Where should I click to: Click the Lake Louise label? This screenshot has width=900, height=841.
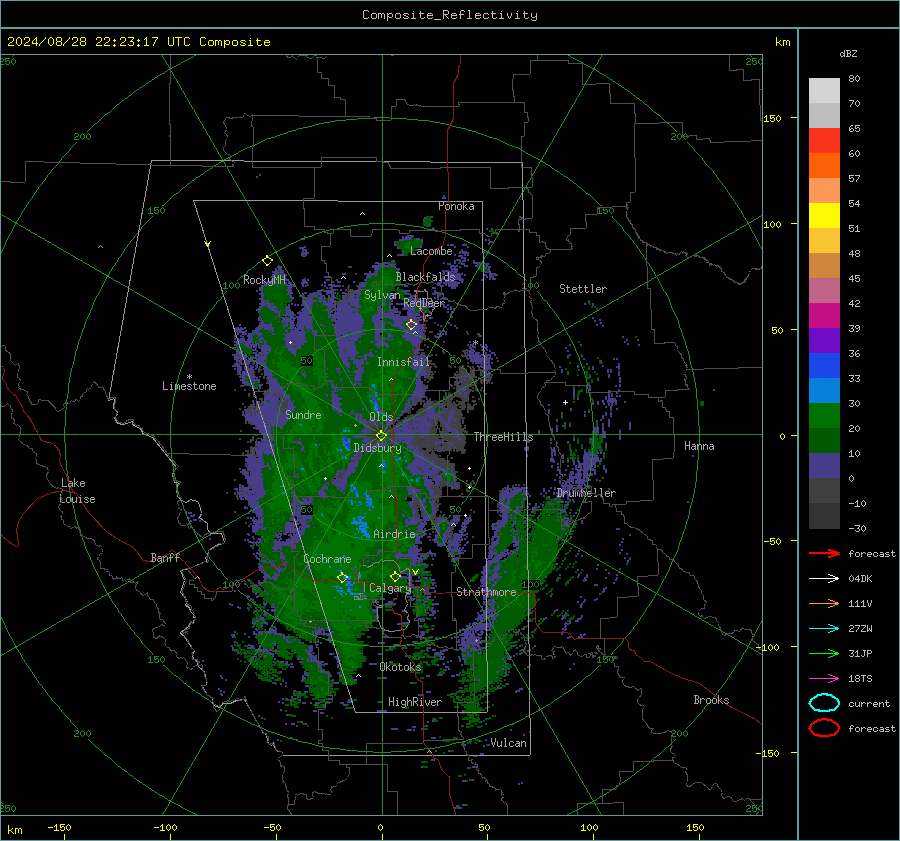coord(77,491)
